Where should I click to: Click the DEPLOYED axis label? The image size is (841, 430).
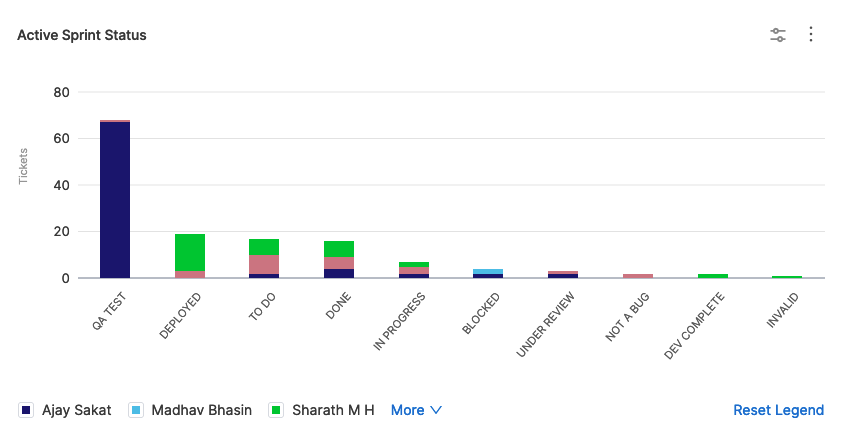(x=181, y=315)
